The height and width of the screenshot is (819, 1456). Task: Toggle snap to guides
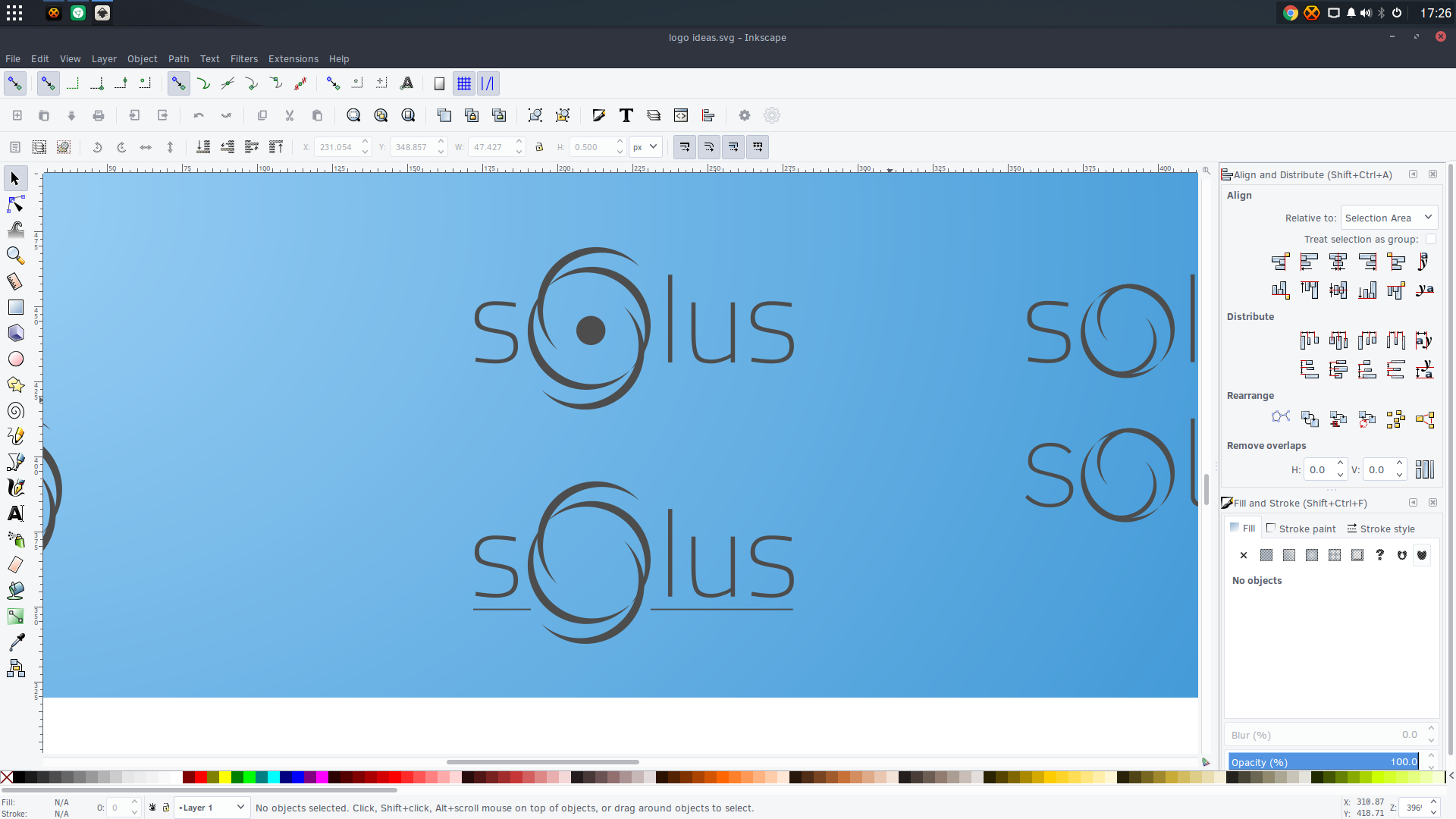(488, 83)
